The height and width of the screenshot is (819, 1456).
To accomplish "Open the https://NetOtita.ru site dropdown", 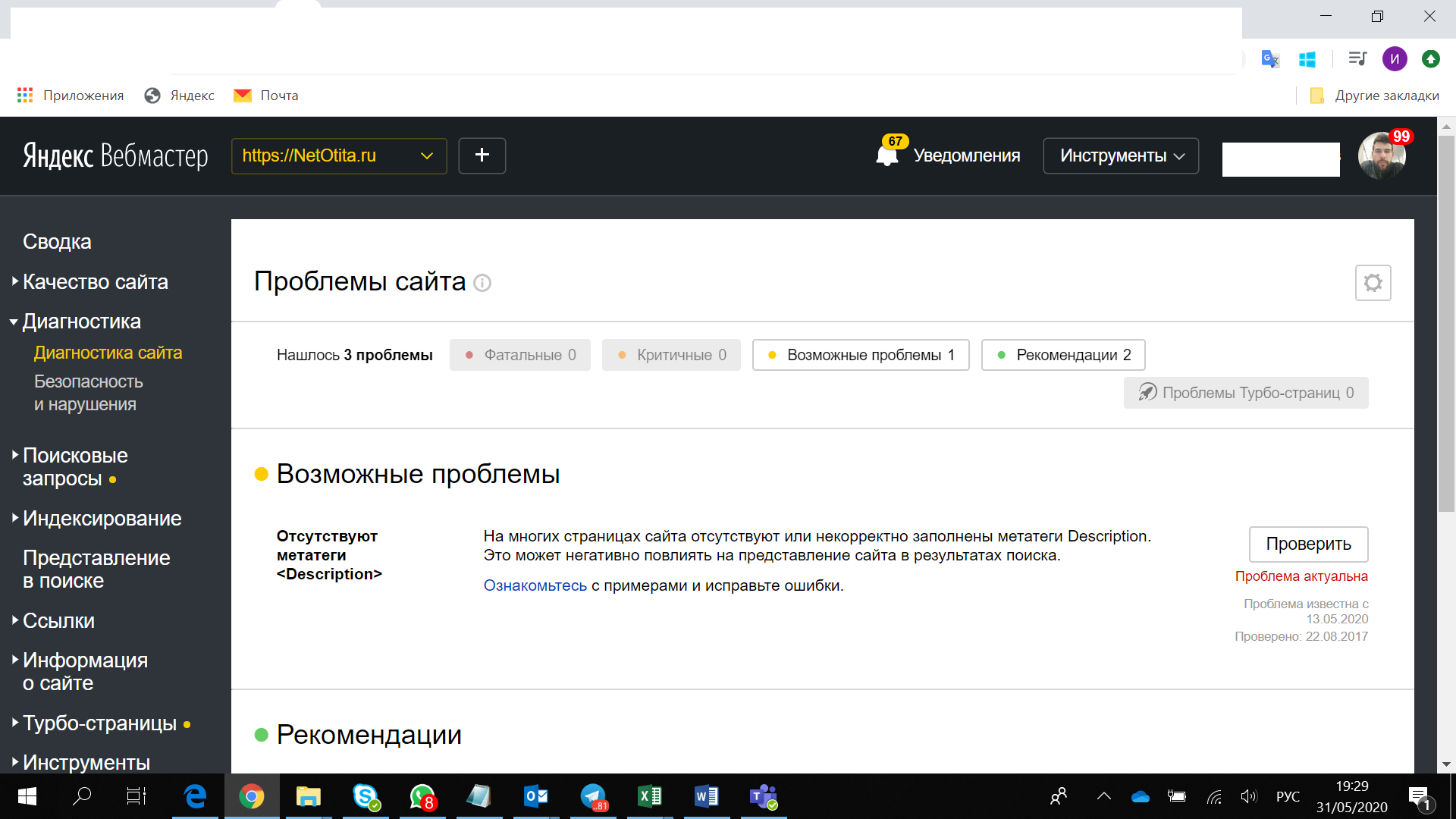I will click(339, 155).
